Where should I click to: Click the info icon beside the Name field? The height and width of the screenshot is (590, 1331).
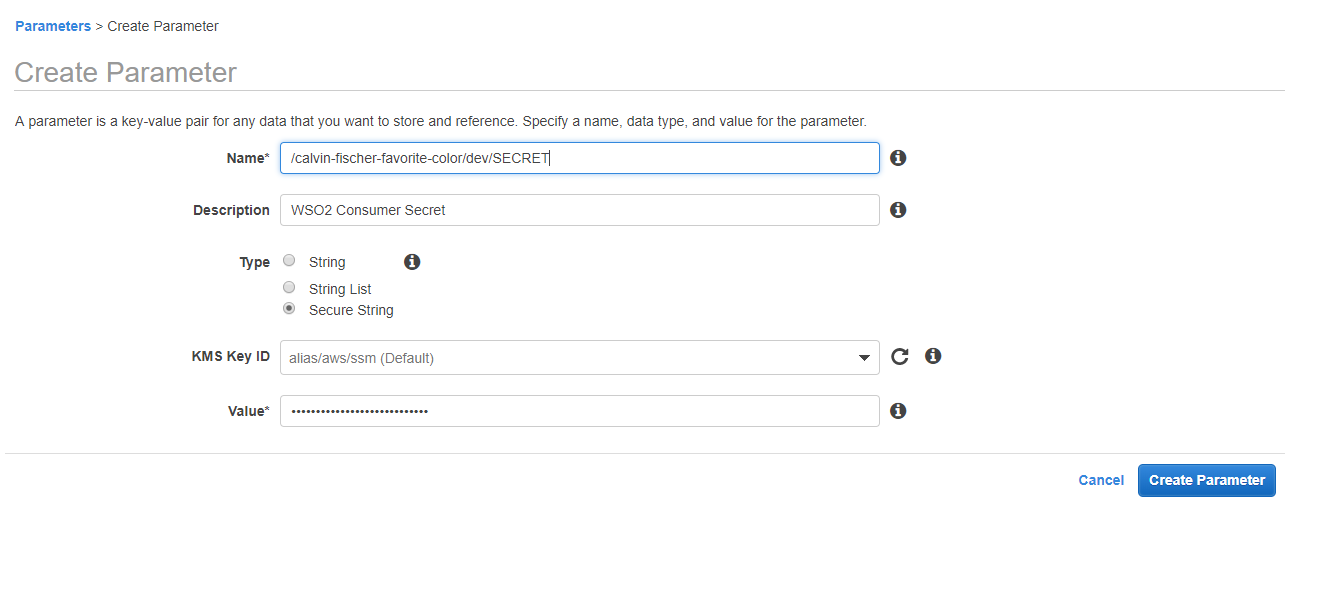point(898,158)
